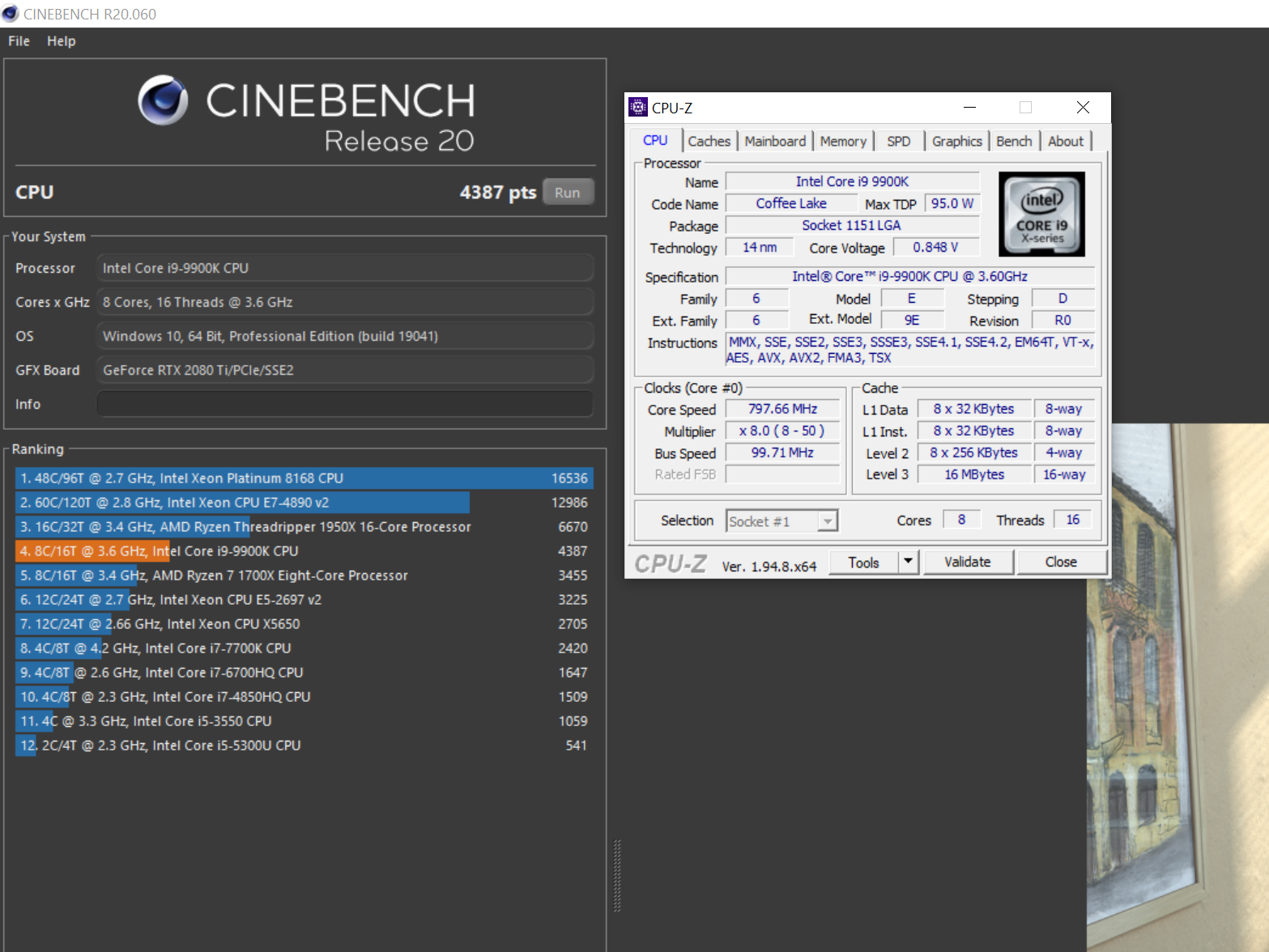The width and height of the screenshot is (1269, 952).
Task: Select ranking row Intel Core i7-7700K CPU
Action: (x=304, y=648)
